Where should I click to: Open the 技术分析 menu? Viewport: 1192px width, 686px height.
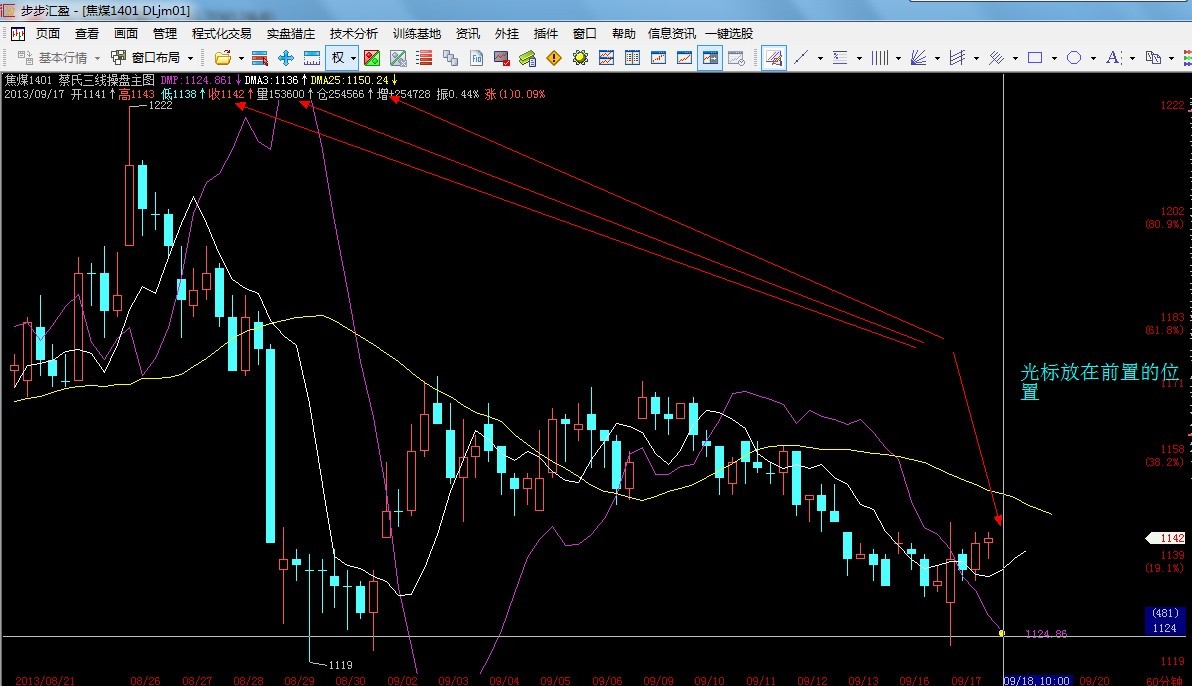(354, 33)
